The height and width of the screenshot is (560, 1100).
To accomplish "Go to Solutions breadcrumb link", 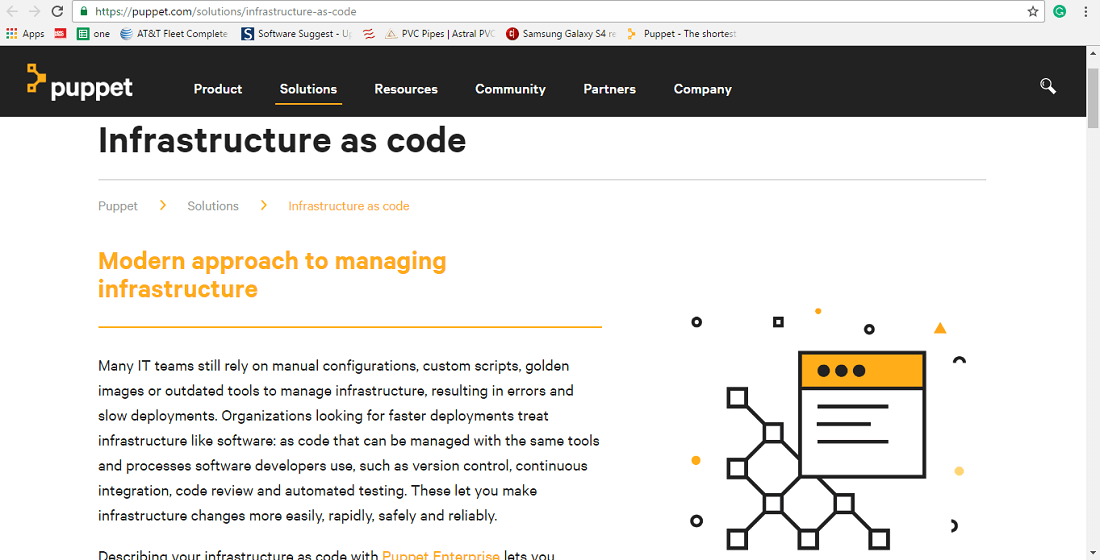I will point(213,206).
